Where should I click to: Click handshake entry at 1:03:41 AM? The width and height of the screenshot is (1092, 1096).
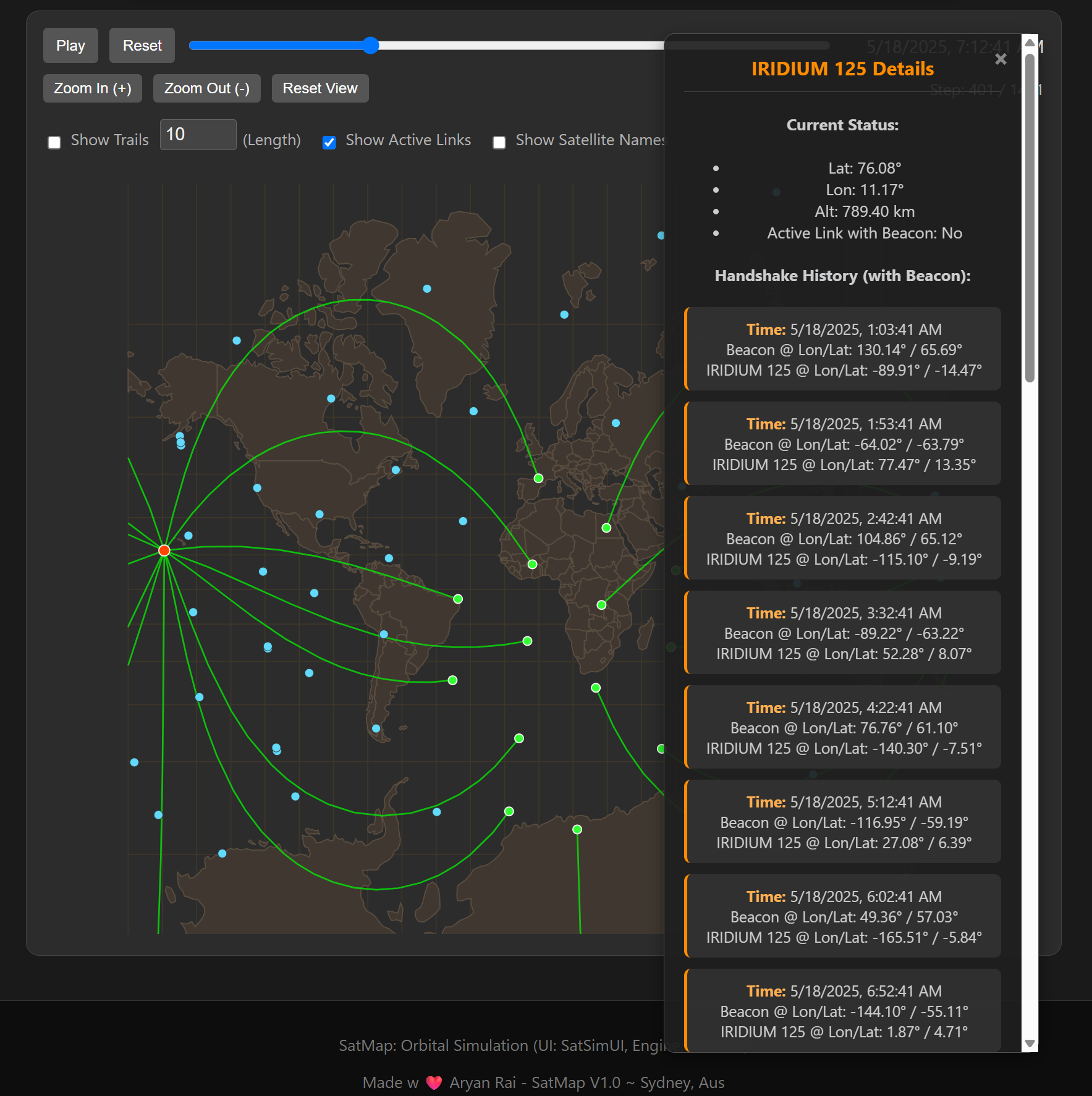coord(843,349)
